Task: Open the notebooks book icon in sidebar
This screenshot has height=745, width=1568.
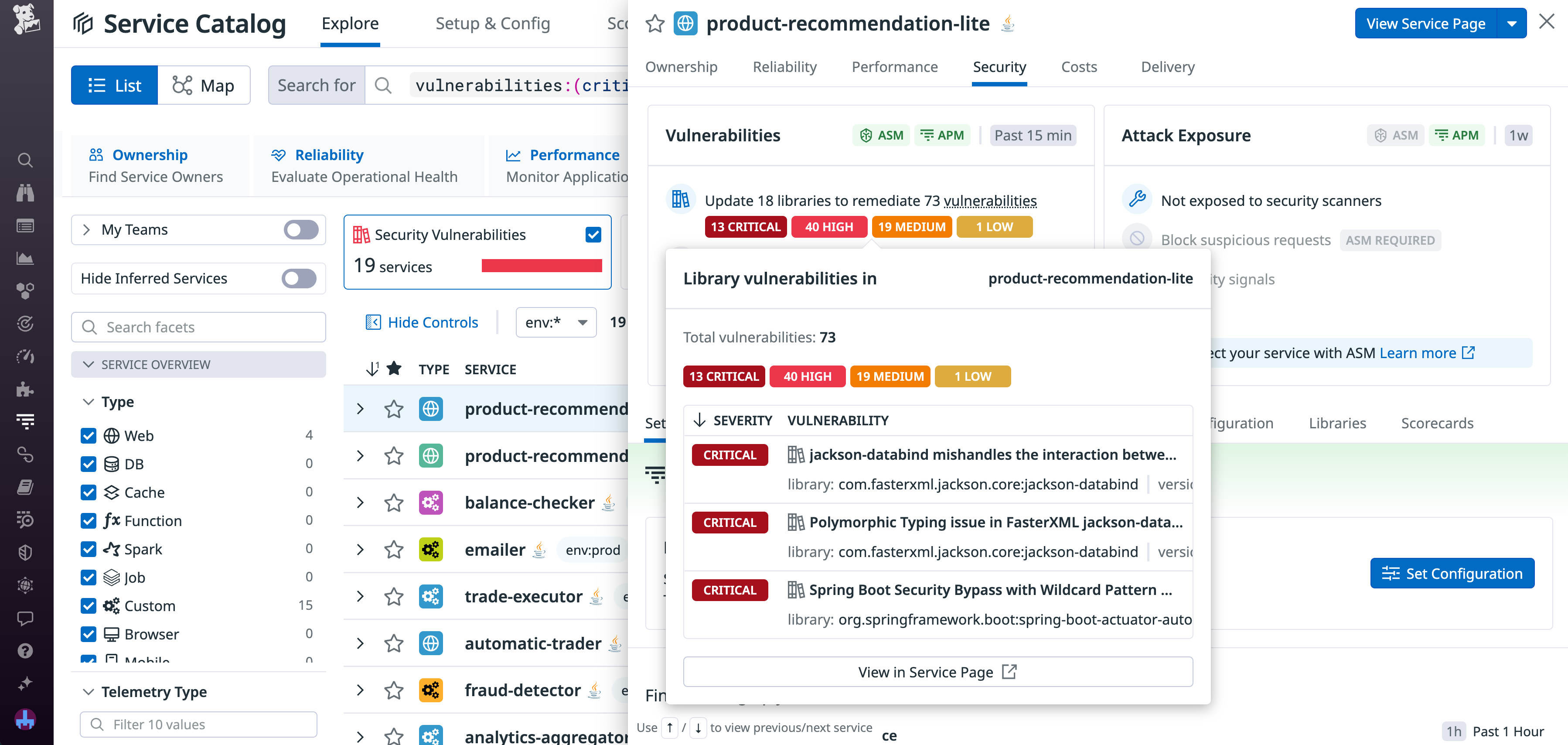Action: (25, 486)
